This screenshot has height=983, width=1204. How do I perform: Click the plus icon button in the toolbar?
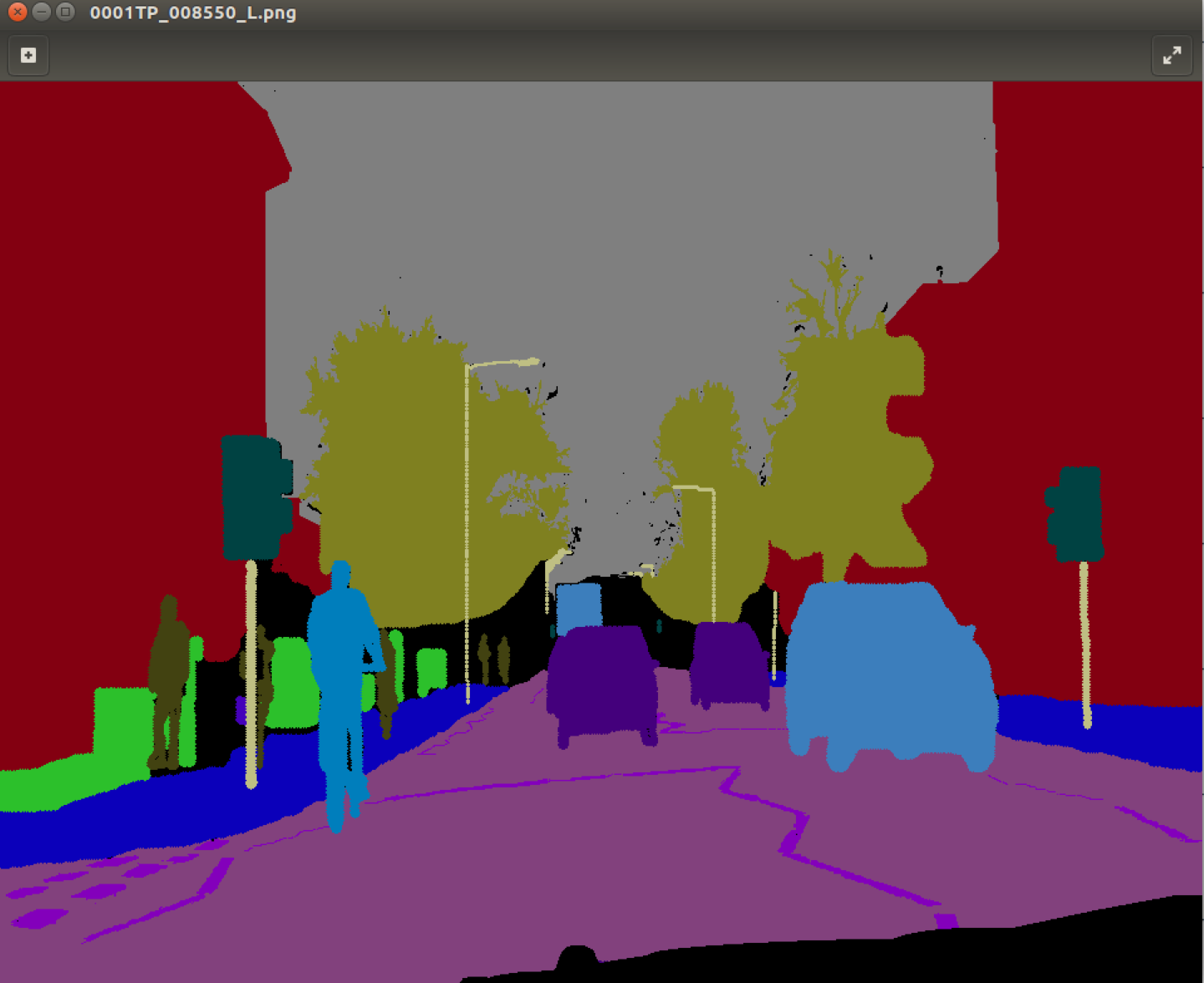(28, 55)
